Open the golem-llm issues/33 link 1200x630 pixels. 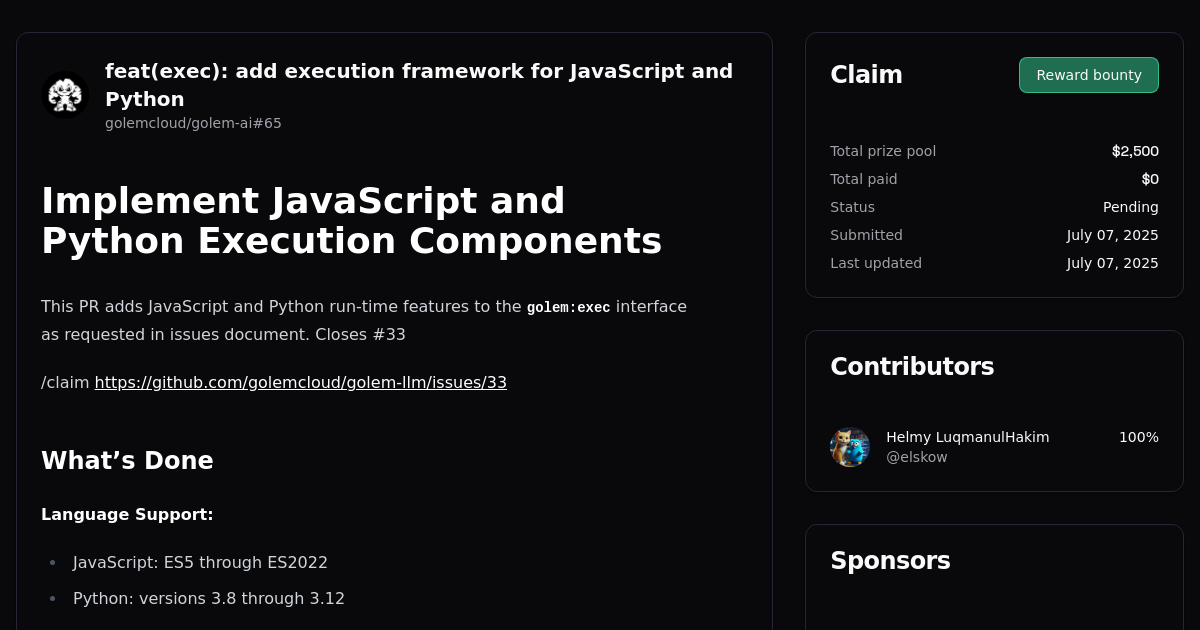tap(300, 382)
